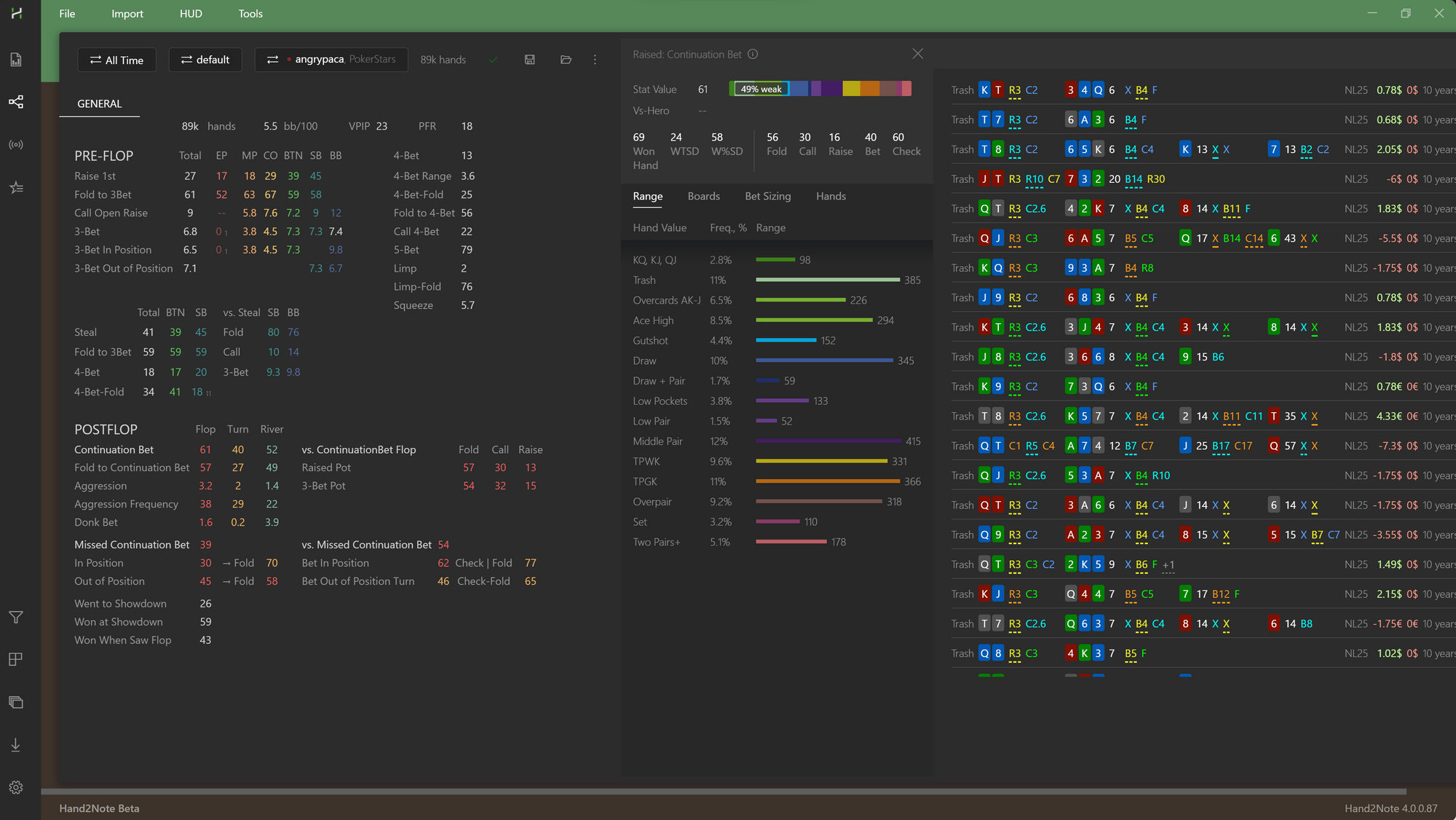Click the save (floppy disk) icon in toolbar
This screenshot has width=1456, height=820.
pos(529,60)
